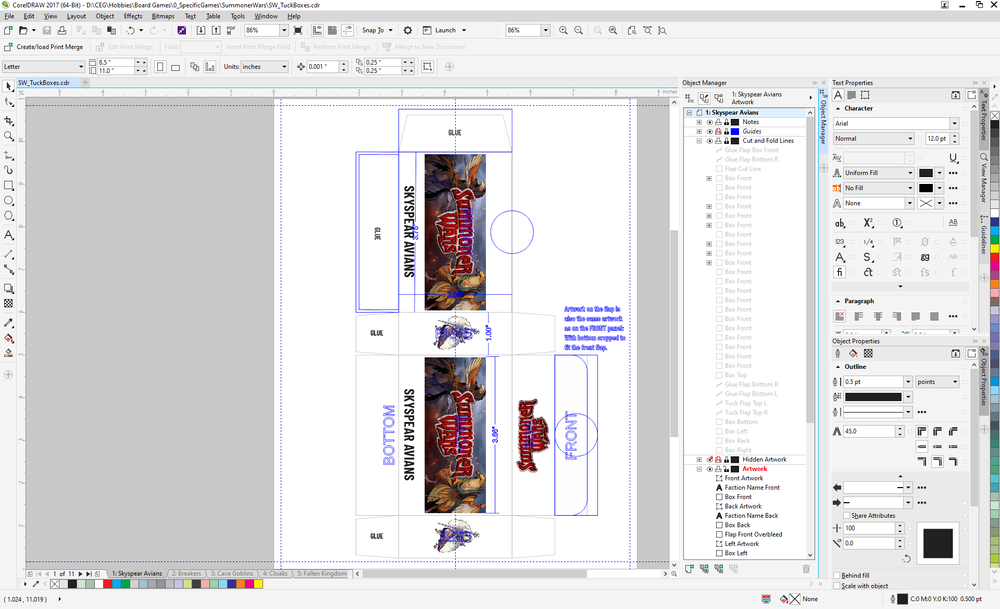Toggle lock icon of Notes layer

[x=726, y=122]
